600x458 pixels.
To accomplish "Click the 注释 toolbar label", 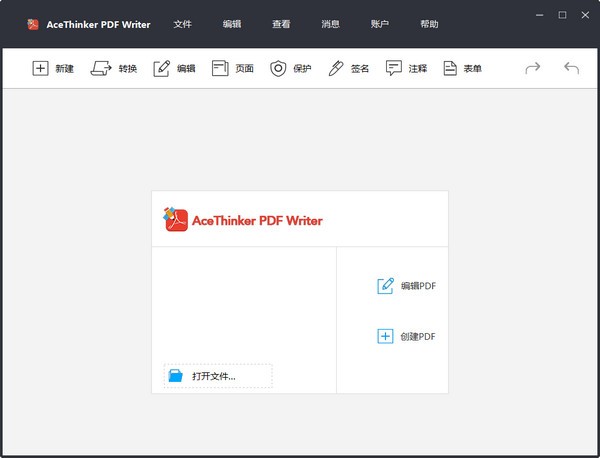I will point(418,68).
